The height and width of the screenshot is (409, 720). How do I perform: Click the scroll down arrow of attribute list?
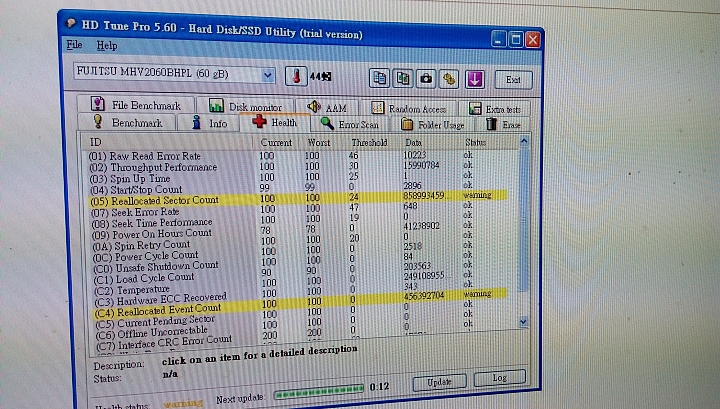[523, 322]
